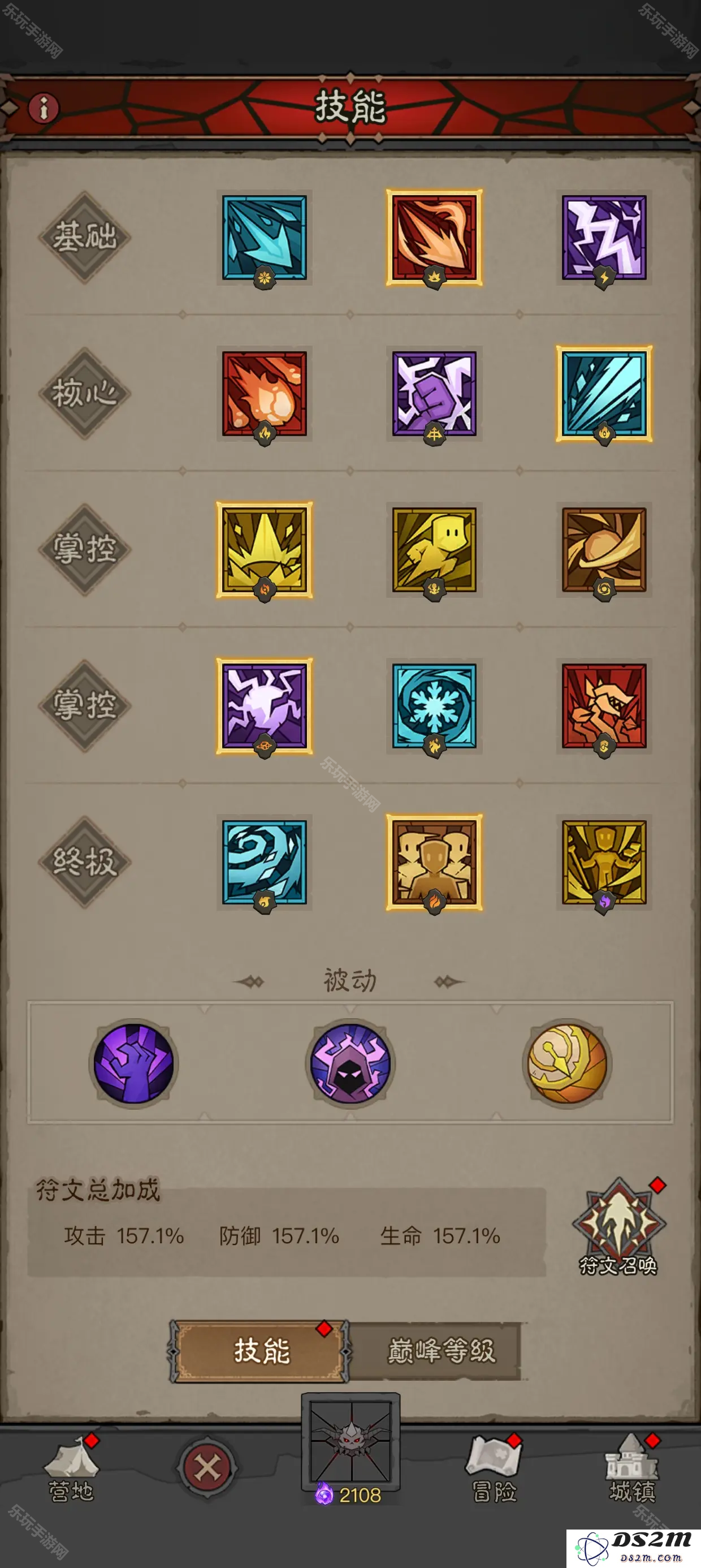
Task: Open the golden orb passive skill
Action: 567,1063
